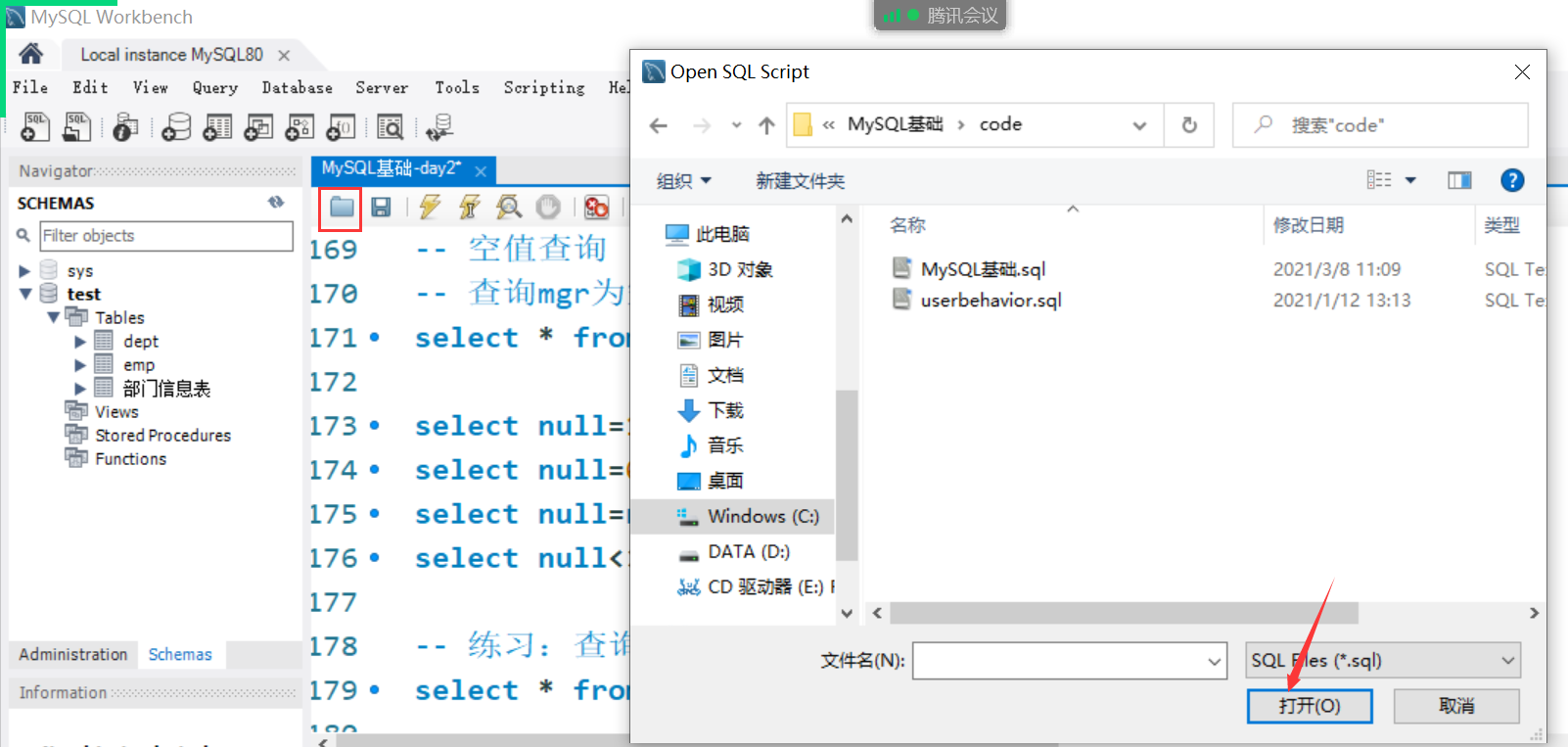Select the userbehavior.sql file

click(991, 301)
